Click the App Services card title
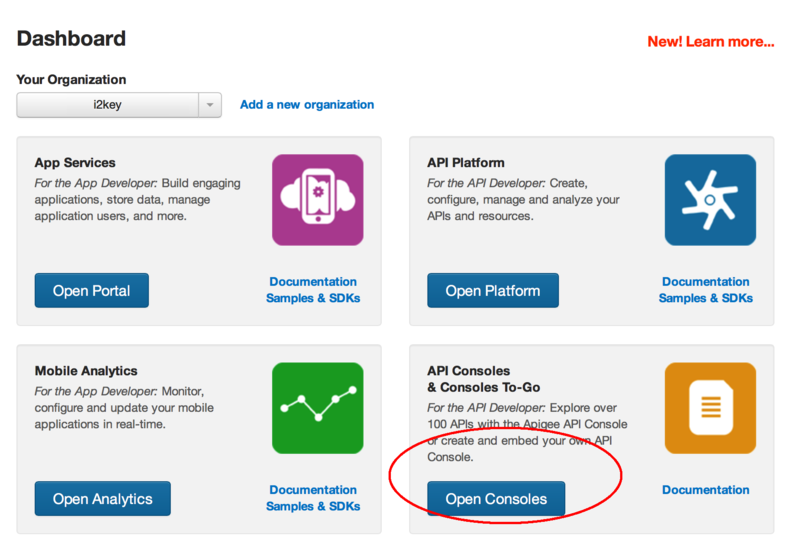This screenshot has width=800, height=557. pos(75,163)
